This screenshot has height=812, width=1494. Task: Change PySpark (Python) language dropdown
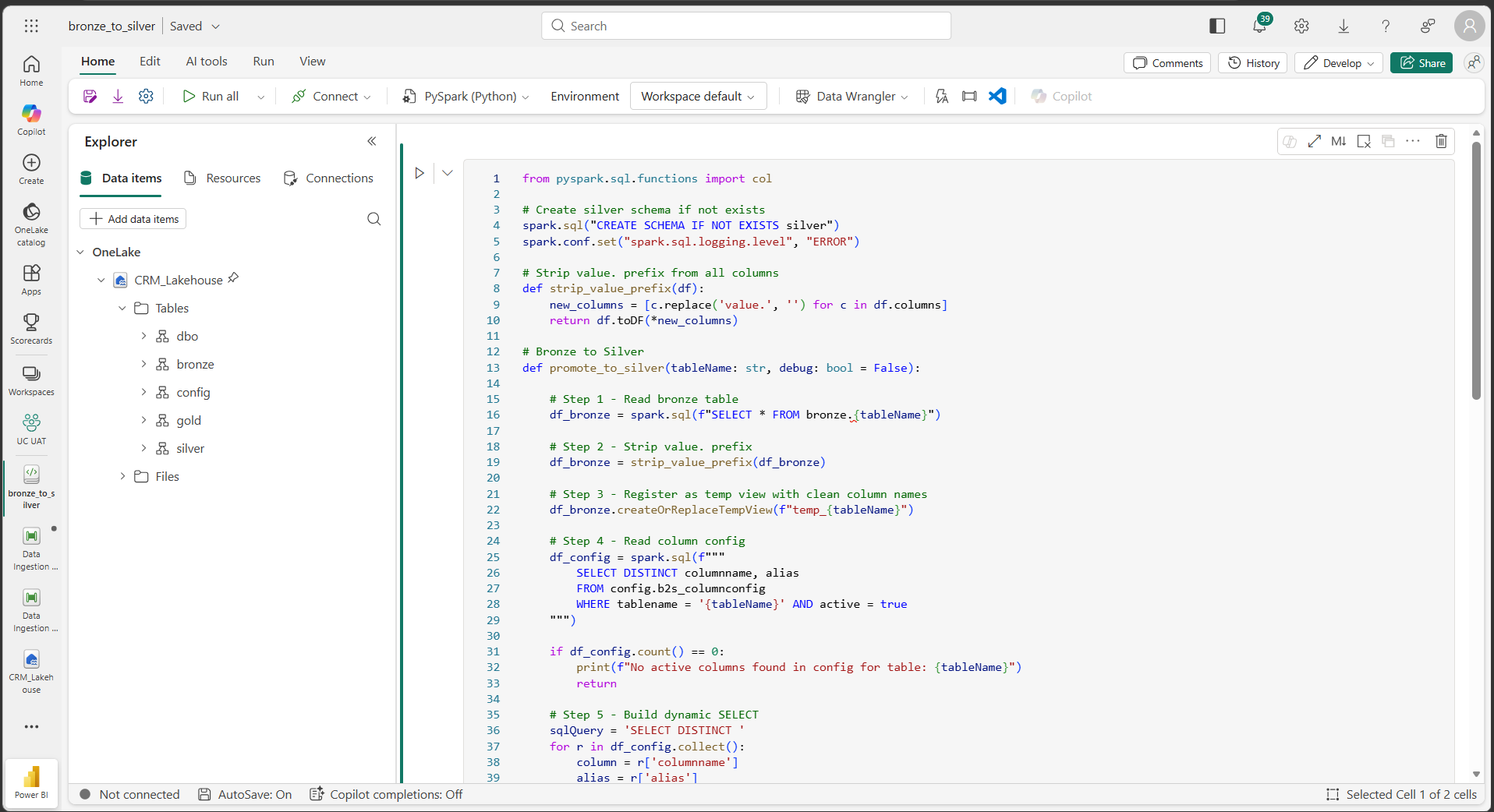point(466,96)
